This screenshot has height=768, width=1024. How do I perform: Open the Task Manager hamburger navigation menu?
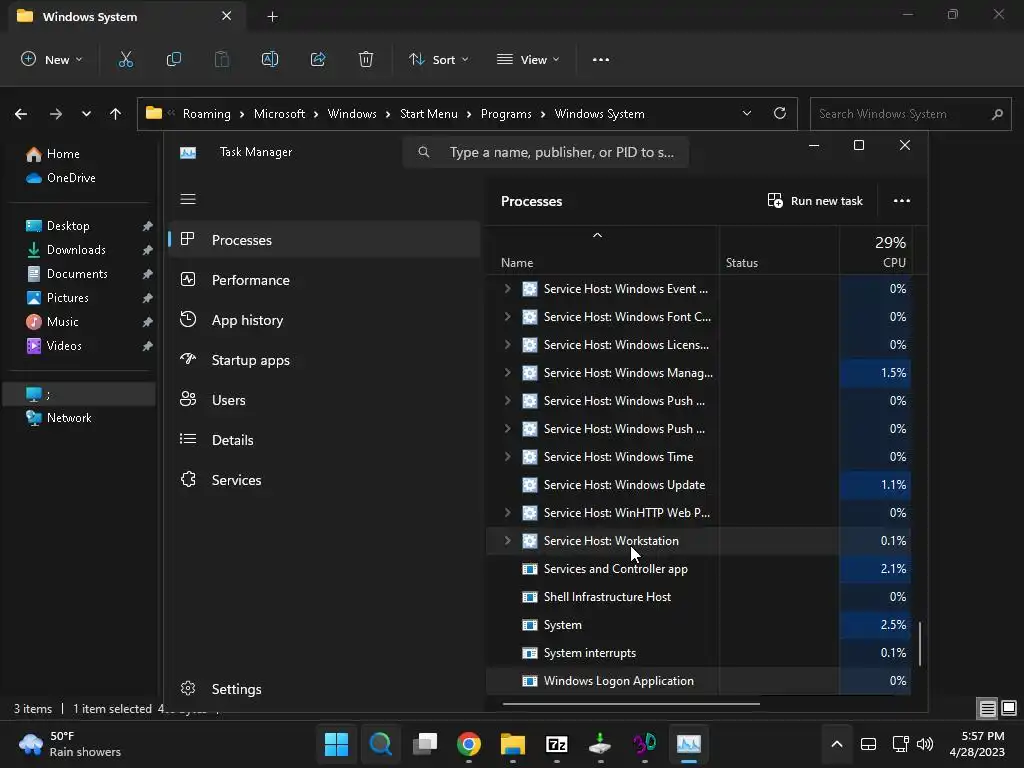(188, 199)
